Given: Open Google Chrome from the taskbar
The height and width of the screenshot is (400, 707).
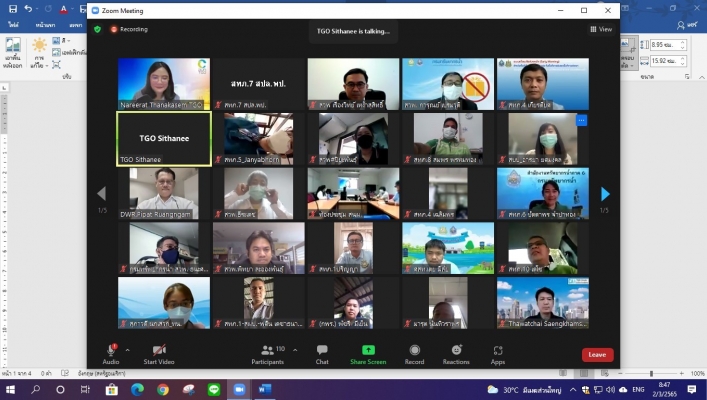Looking at the screenshot, I should (x=163, y=389).
